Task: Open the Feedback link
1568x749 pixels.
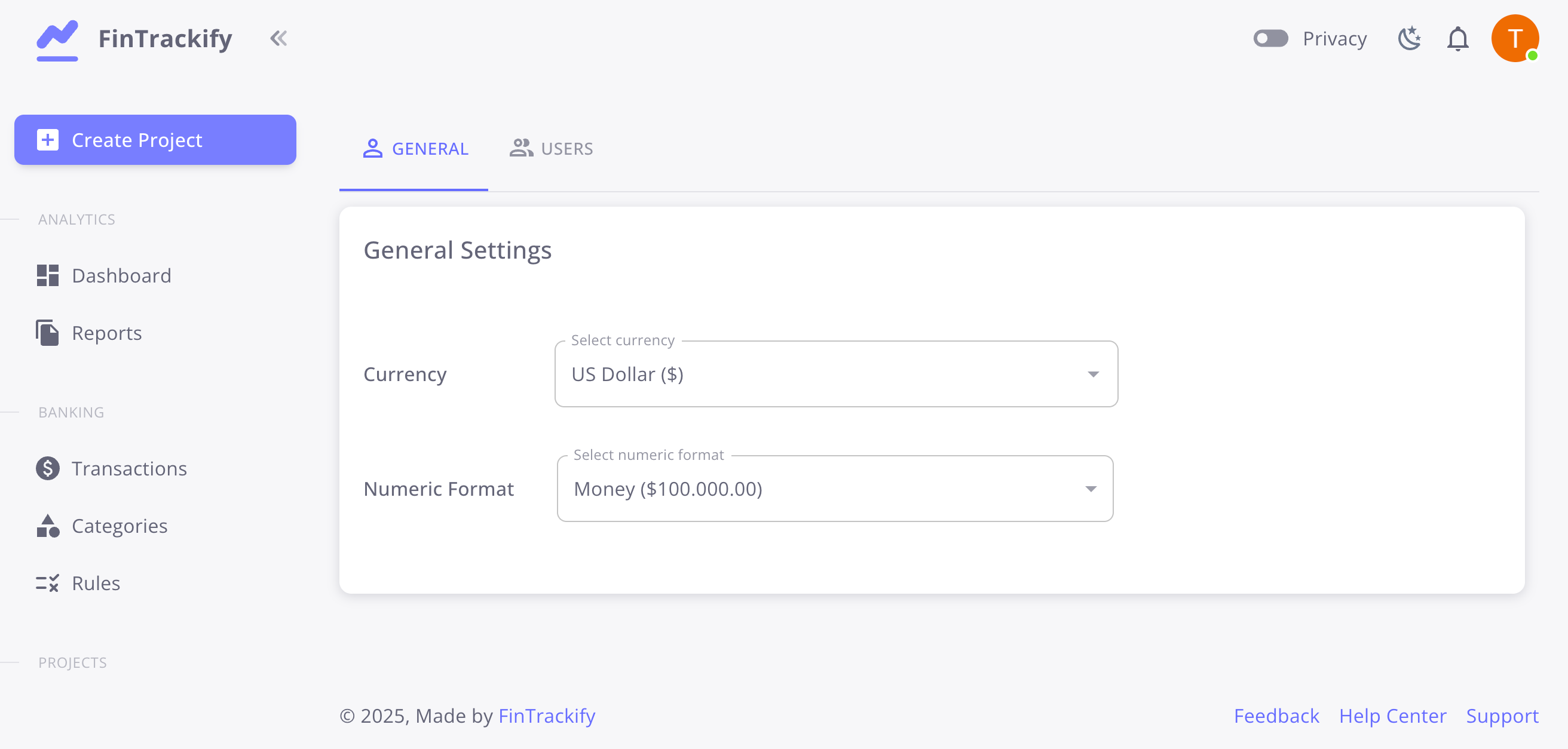Action: (x=1276, y=716)
